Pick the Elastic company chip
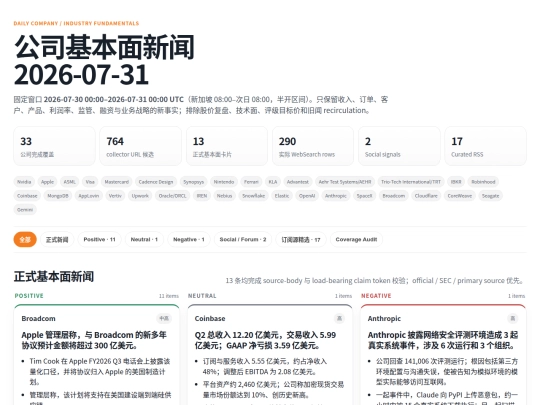Image resolution: width=540 pixels, height=405 pixels. [282, 196]
